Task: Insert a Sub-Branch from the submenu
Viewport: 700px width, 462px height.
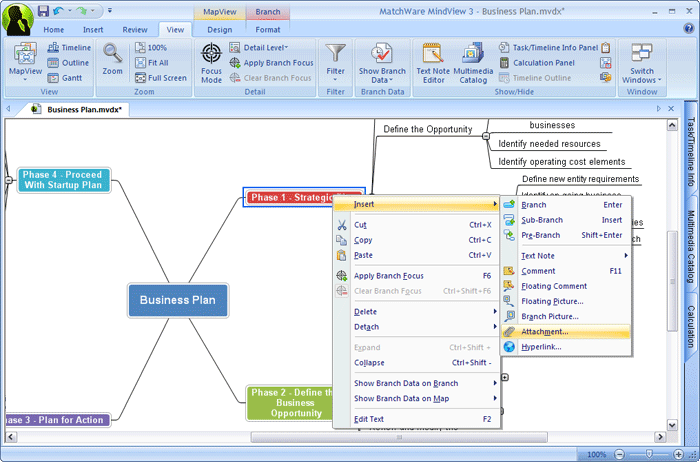Action: tap(566, 220)
